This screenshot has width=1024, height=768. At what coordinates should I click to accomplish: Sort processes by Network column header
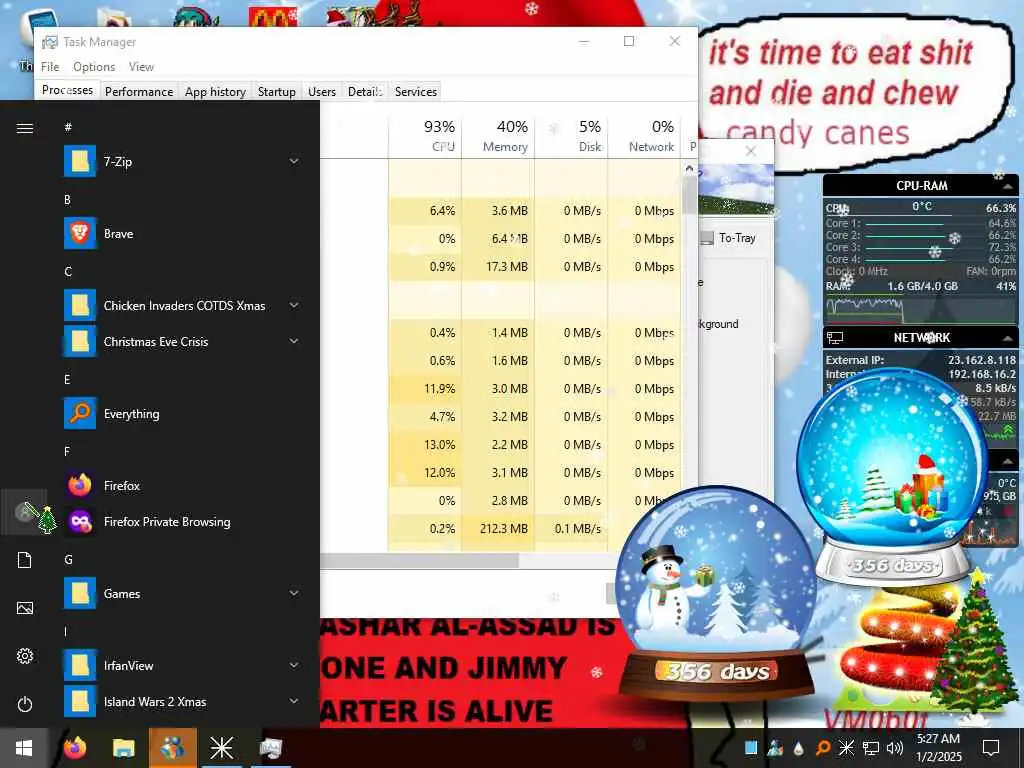coord(645,136)
